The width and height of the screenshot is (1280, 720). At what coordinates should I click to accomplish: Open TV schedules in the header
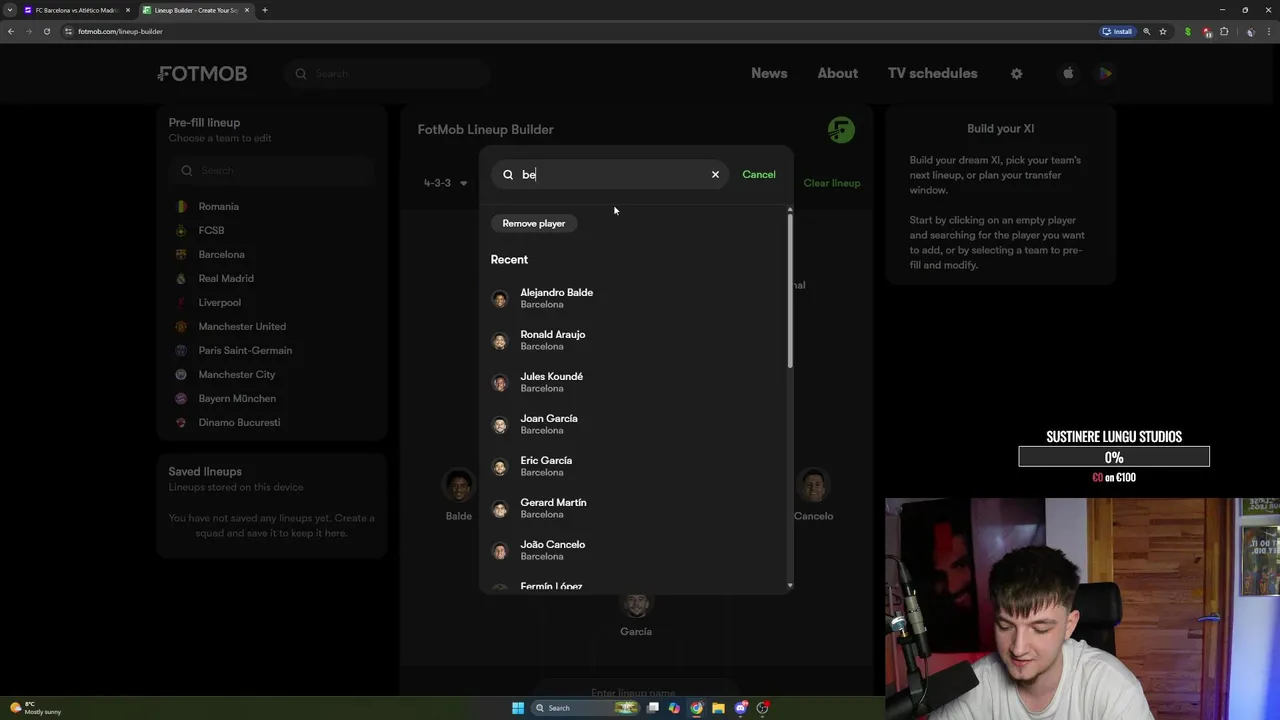pos(933,73)
